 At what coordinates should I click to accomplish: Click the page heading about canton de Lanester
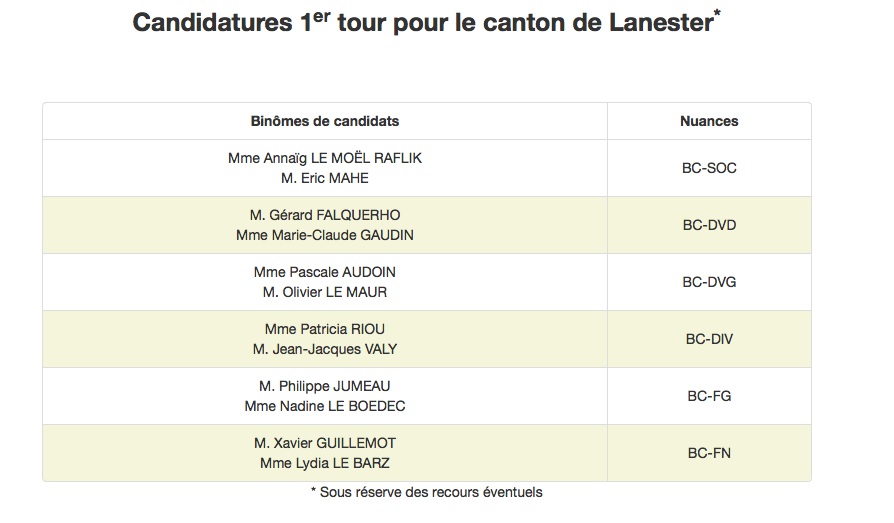[x=426, y=22]
